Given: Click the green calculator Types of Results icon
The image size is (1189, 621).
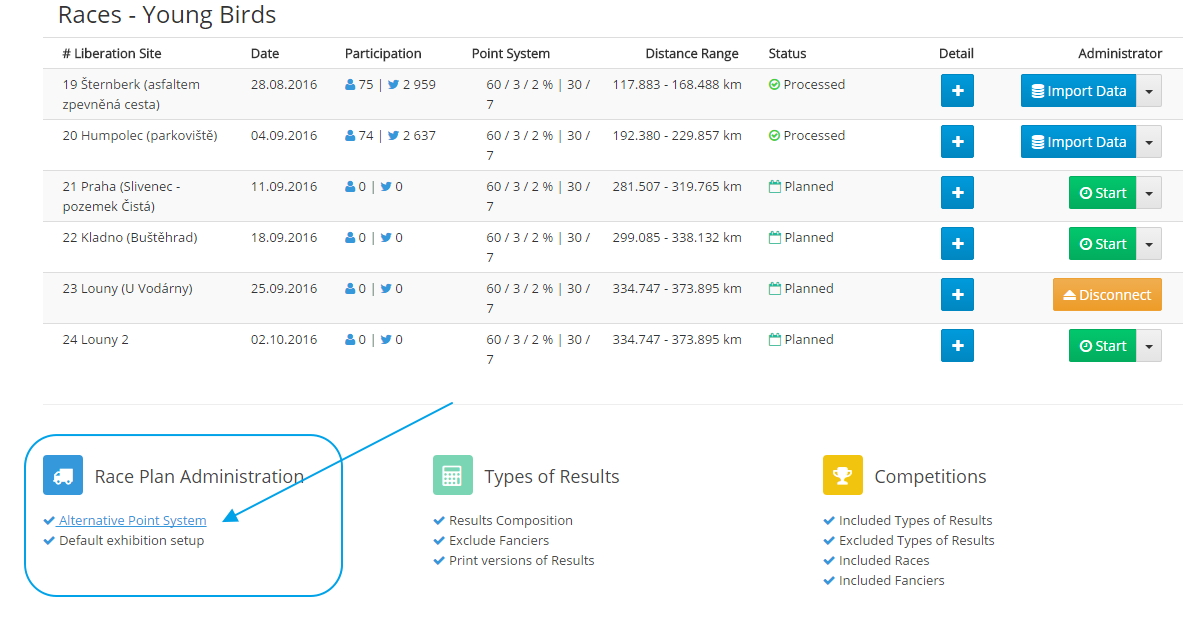Looking at the screenshot, I should point(452,476).
